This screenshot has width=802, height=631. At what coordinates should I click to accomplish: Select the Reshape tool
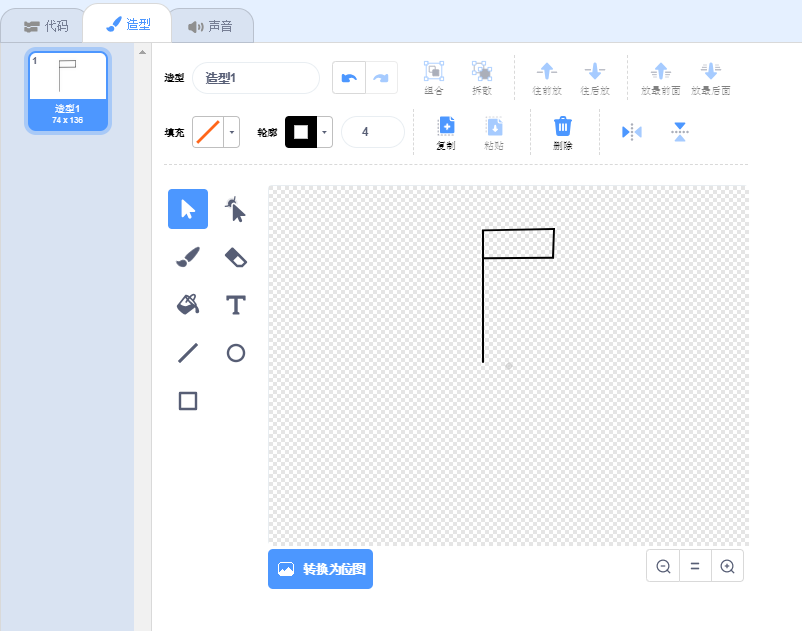pos(236,210)
